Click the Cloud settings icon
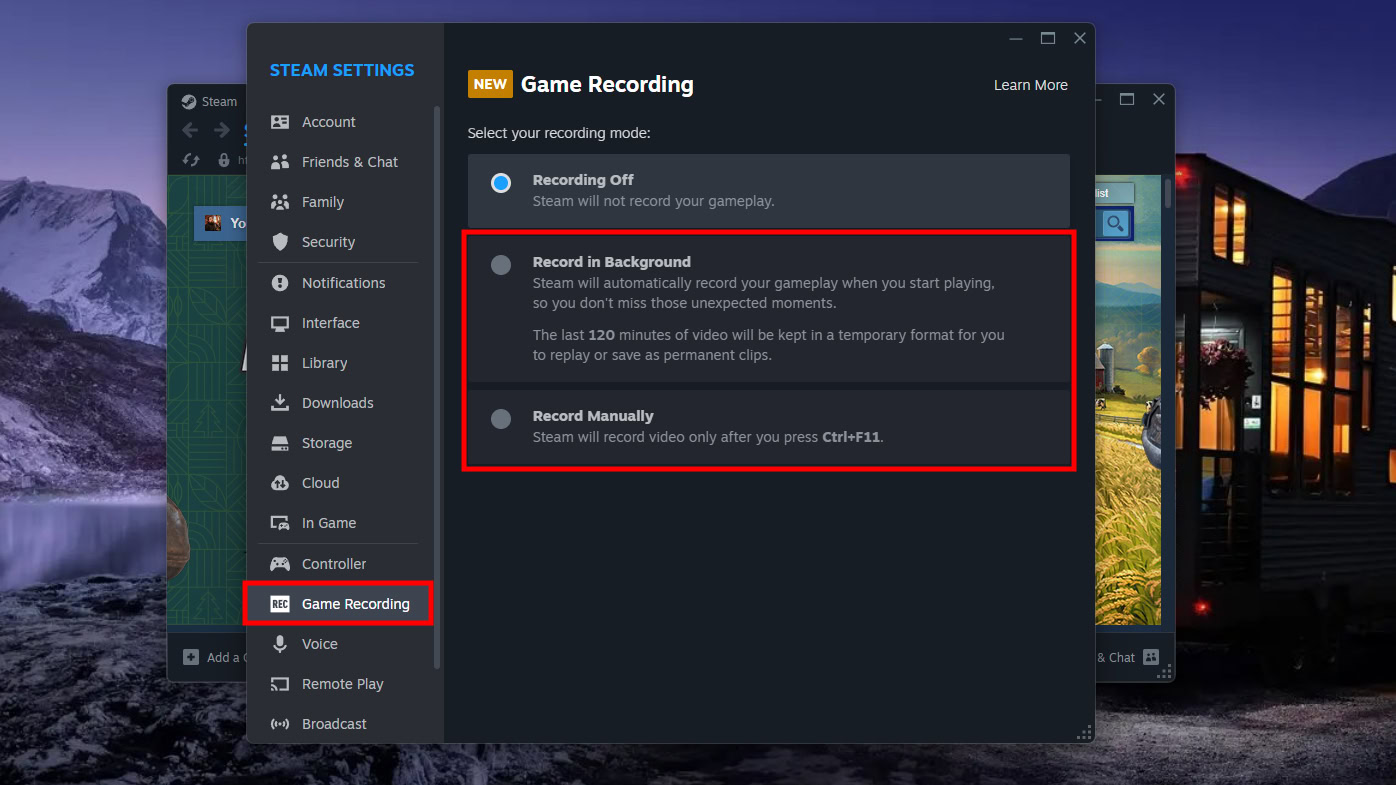Screen dimensions: 1396x785 pos(280,483)
